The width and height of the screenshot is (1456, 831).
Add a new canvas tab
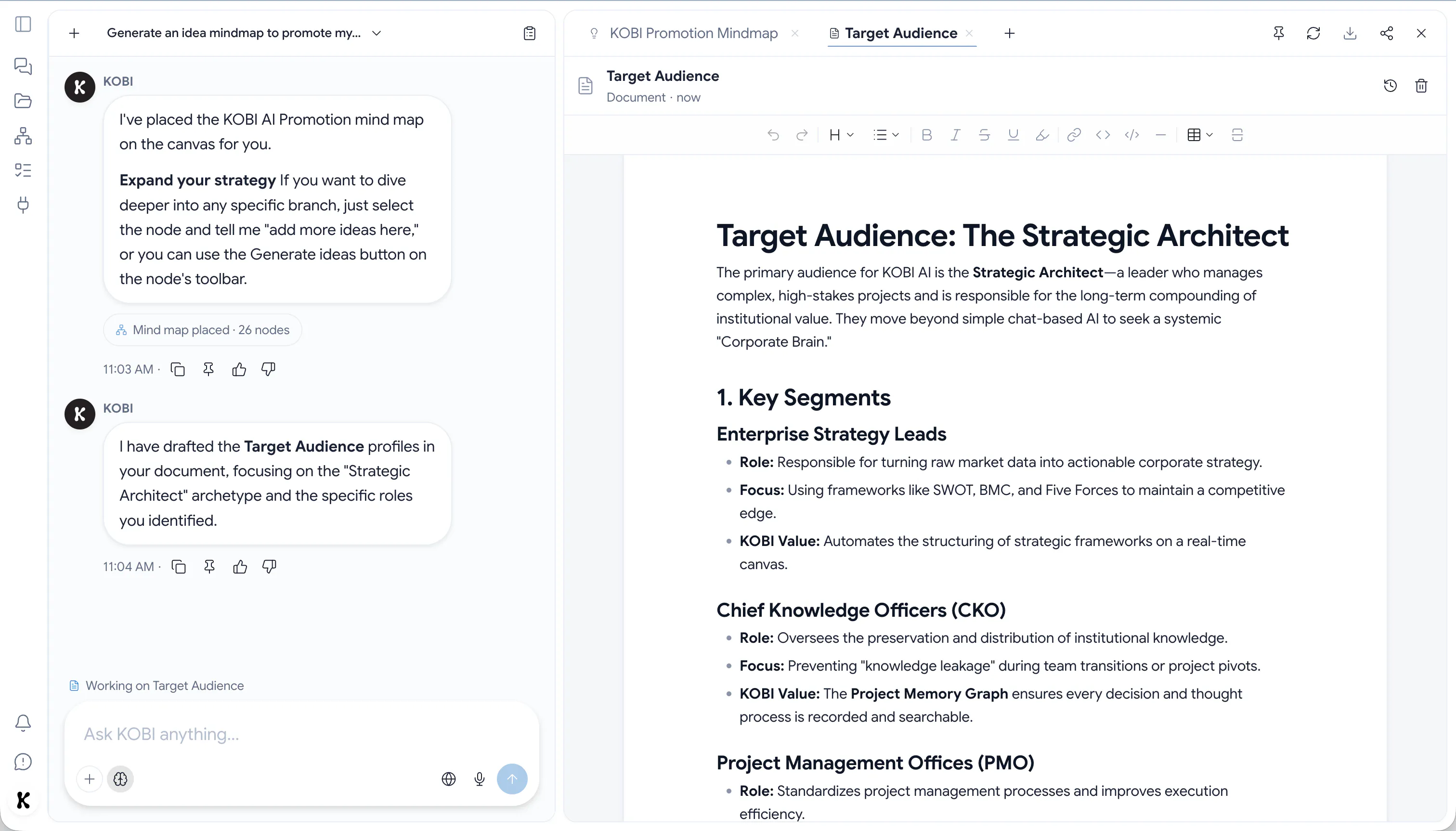point(1009,33)
